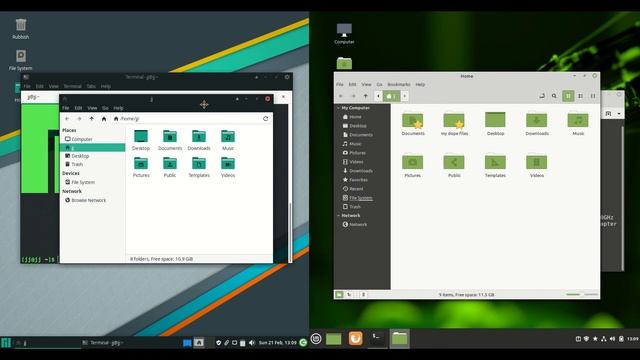Show places sidebar button in Nemo status bar
This screenshot has width=640, height=360.
click(x=339, y=294)
